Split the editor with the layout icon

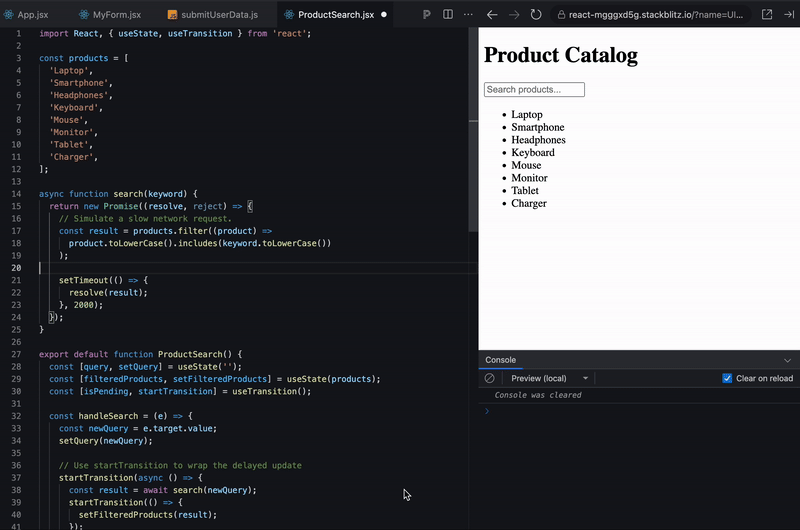click(448, 14)
